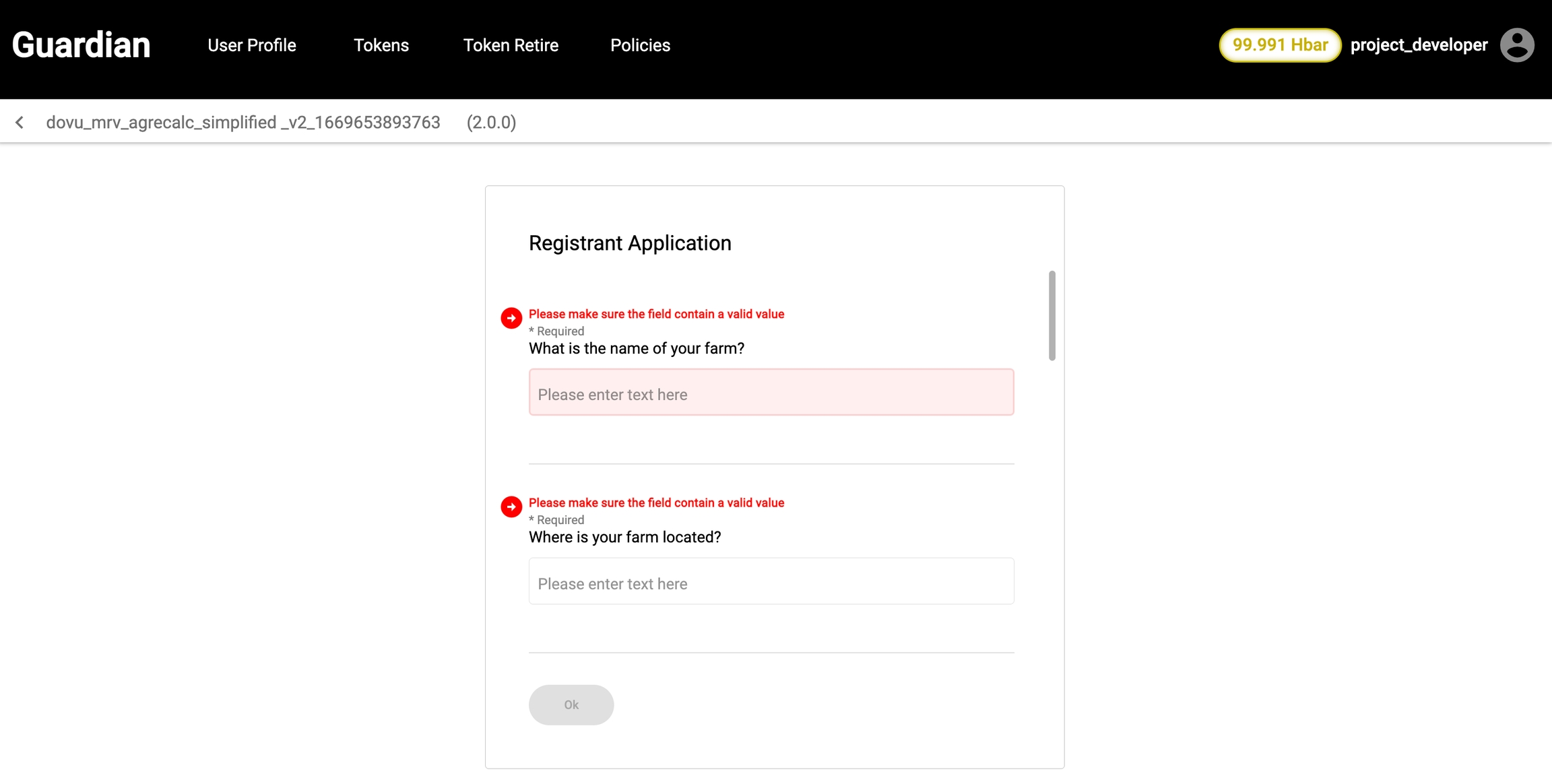Click the Guardian logo

pyautogui.click(x=81, y=45)
